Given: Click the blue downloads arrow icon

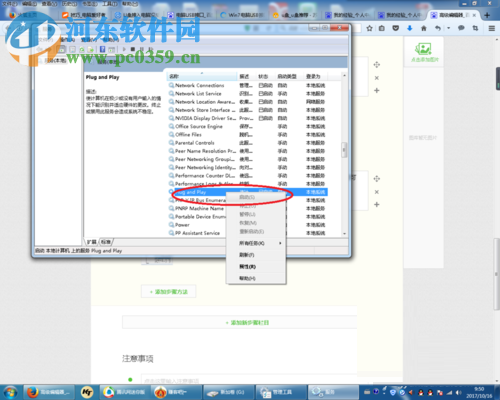Looking at the screenshot, I should [x=410, y=28].
